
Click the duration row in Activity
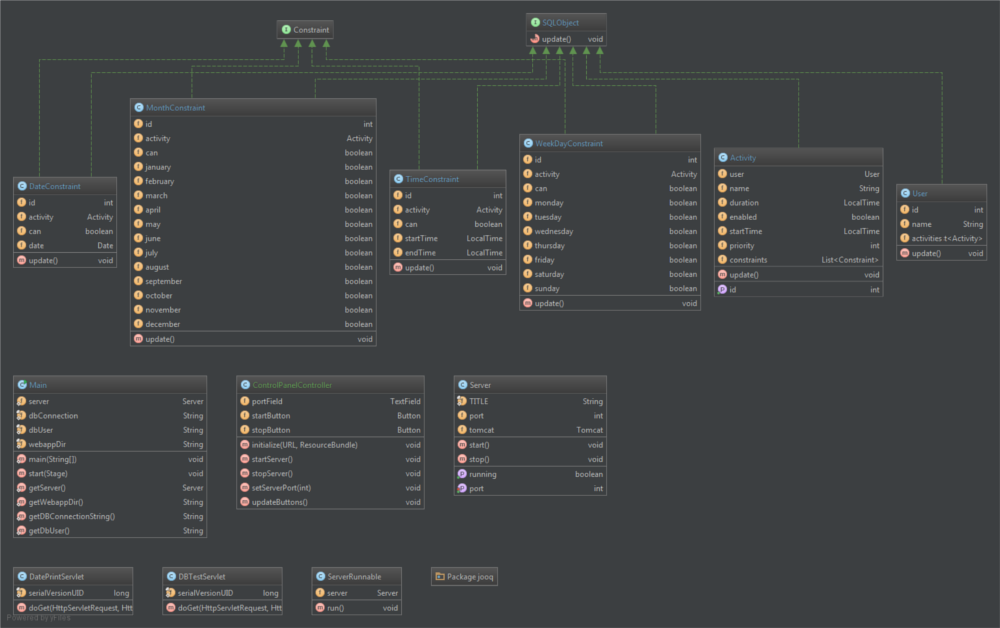coord(798,203)
